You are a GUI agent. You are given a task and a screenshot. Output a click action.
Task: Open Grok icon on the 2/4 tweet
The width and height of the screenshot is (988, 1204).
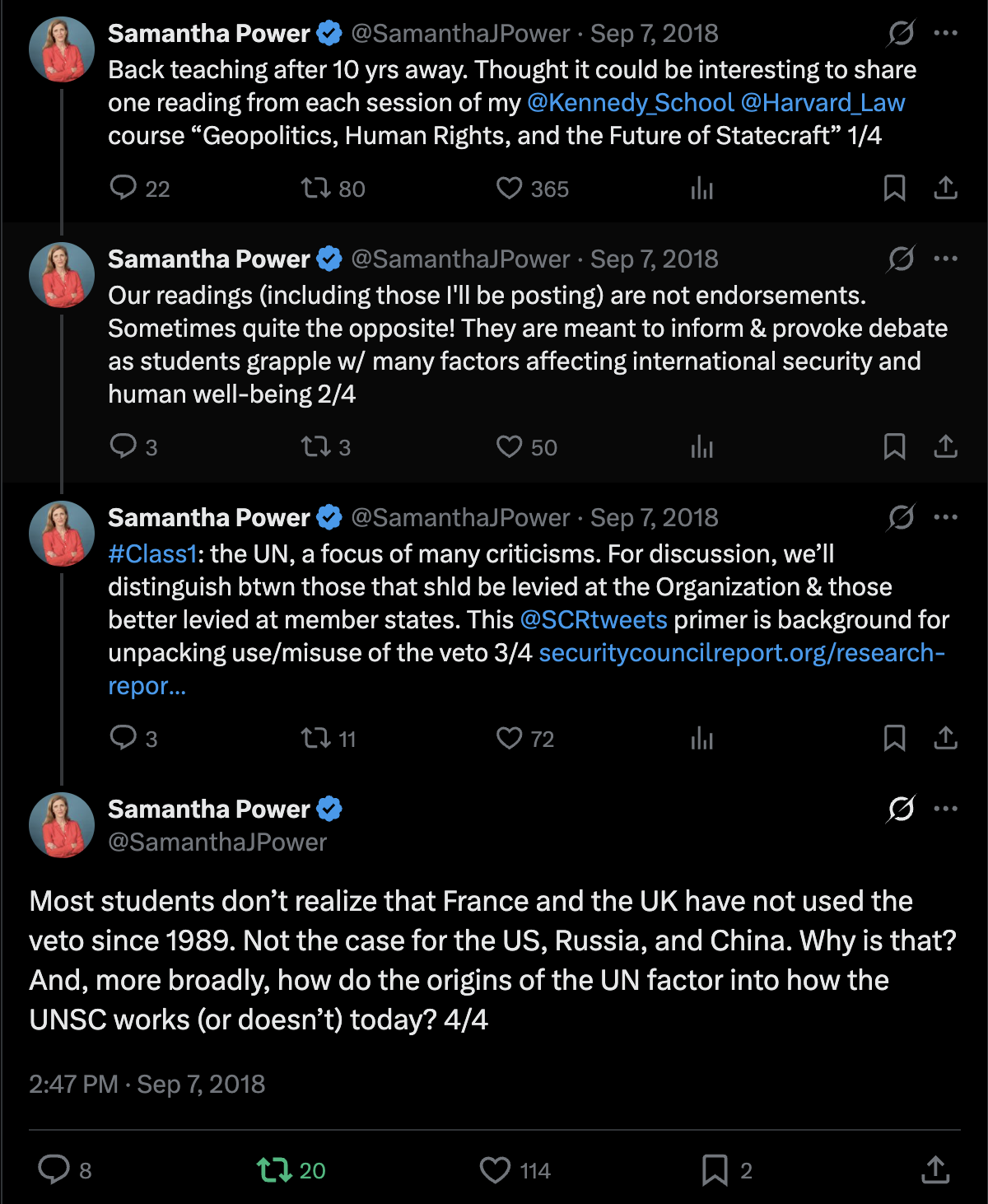pos(901,259)
